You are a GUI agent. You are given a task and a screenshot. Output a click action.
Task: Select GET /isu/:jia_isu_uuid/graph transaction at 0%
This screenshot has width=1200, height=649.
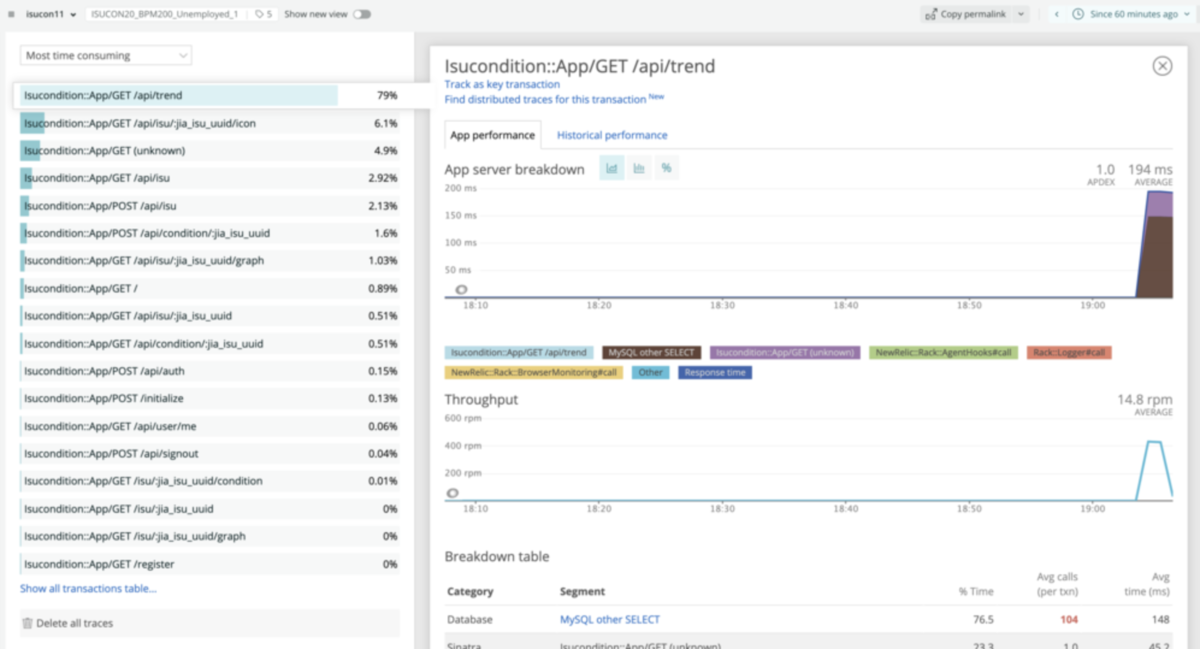[x=210, y=536]
